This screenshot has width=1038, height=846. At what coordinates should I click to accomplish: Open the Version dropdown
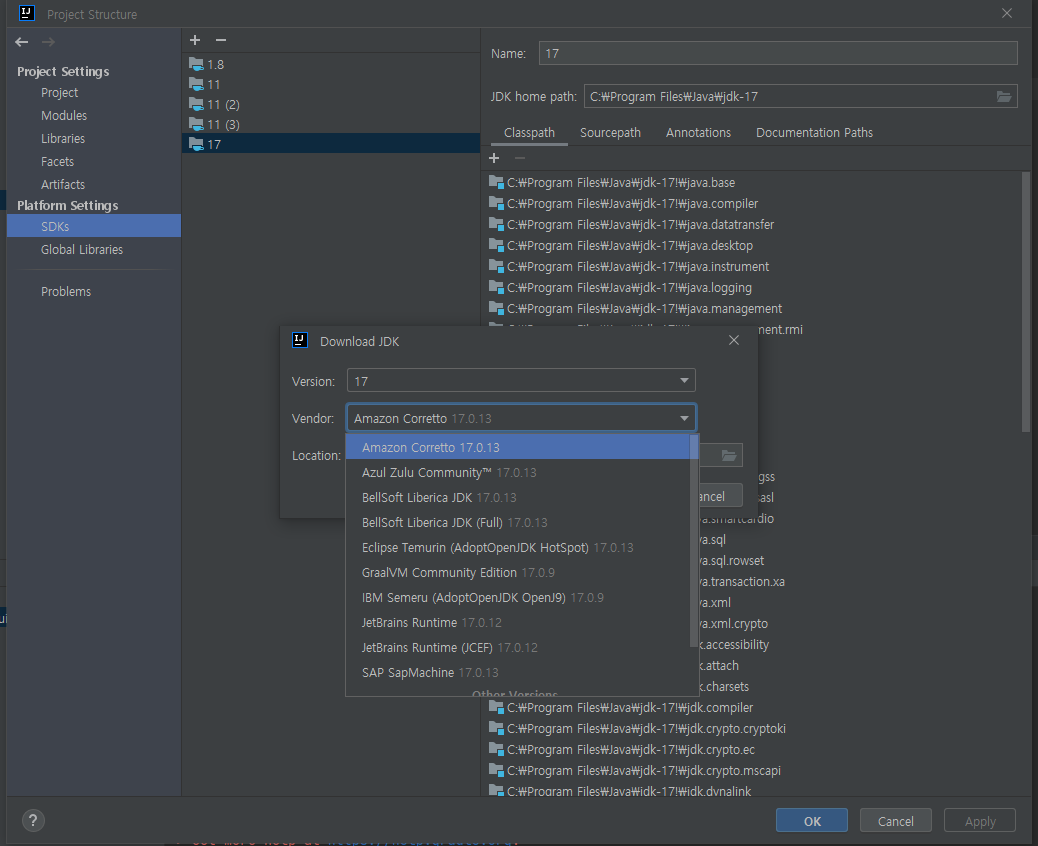point(521,381)
